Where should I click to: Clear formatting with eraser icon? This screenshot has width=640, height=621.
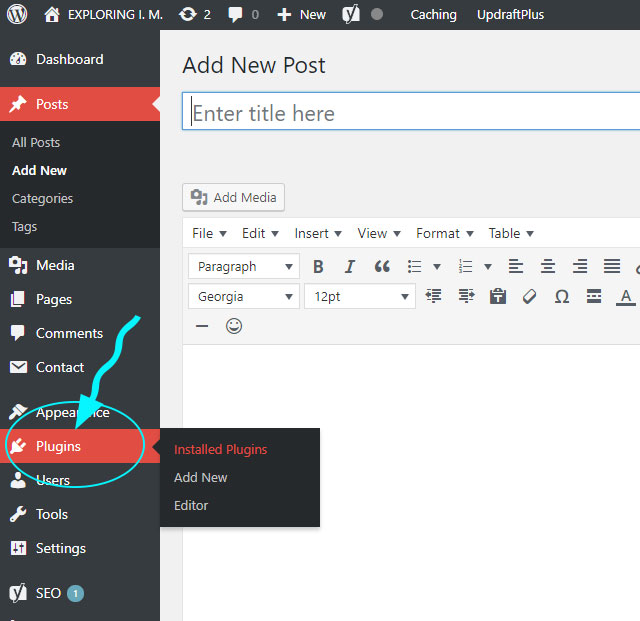pyautogui.click(x=529, y=296)
